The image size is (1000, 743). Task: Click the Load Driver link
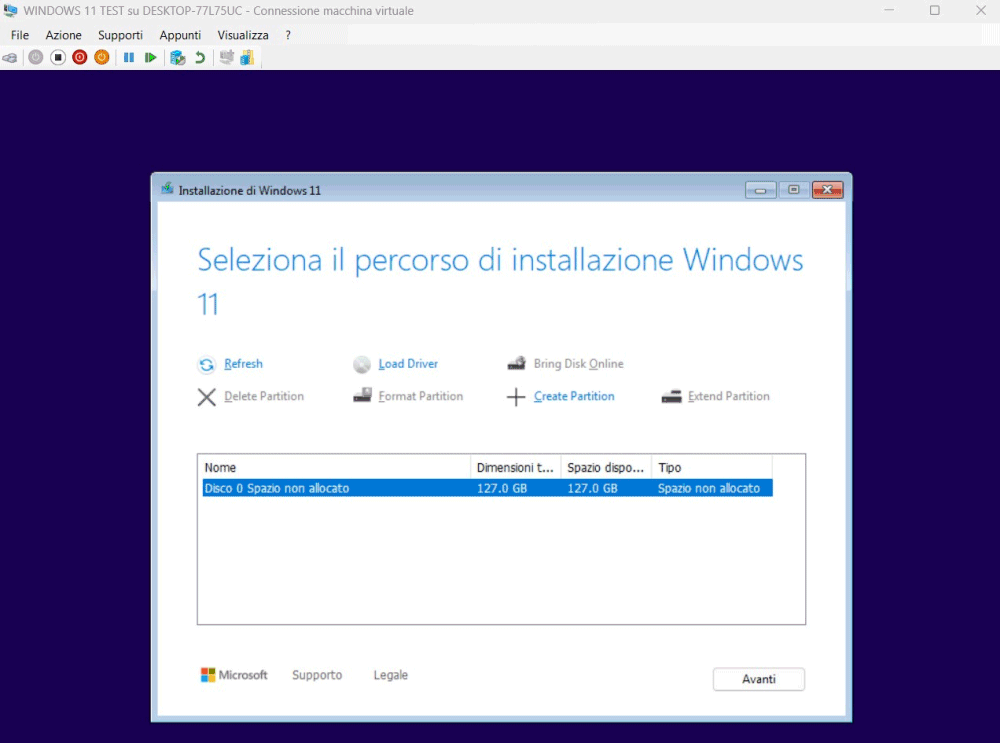408,364
